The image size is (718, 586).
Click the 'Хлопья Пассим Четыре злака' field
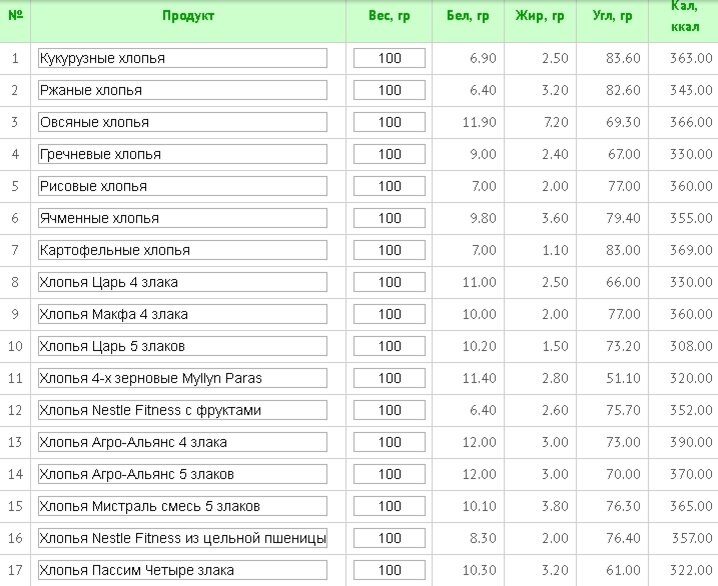183,570
